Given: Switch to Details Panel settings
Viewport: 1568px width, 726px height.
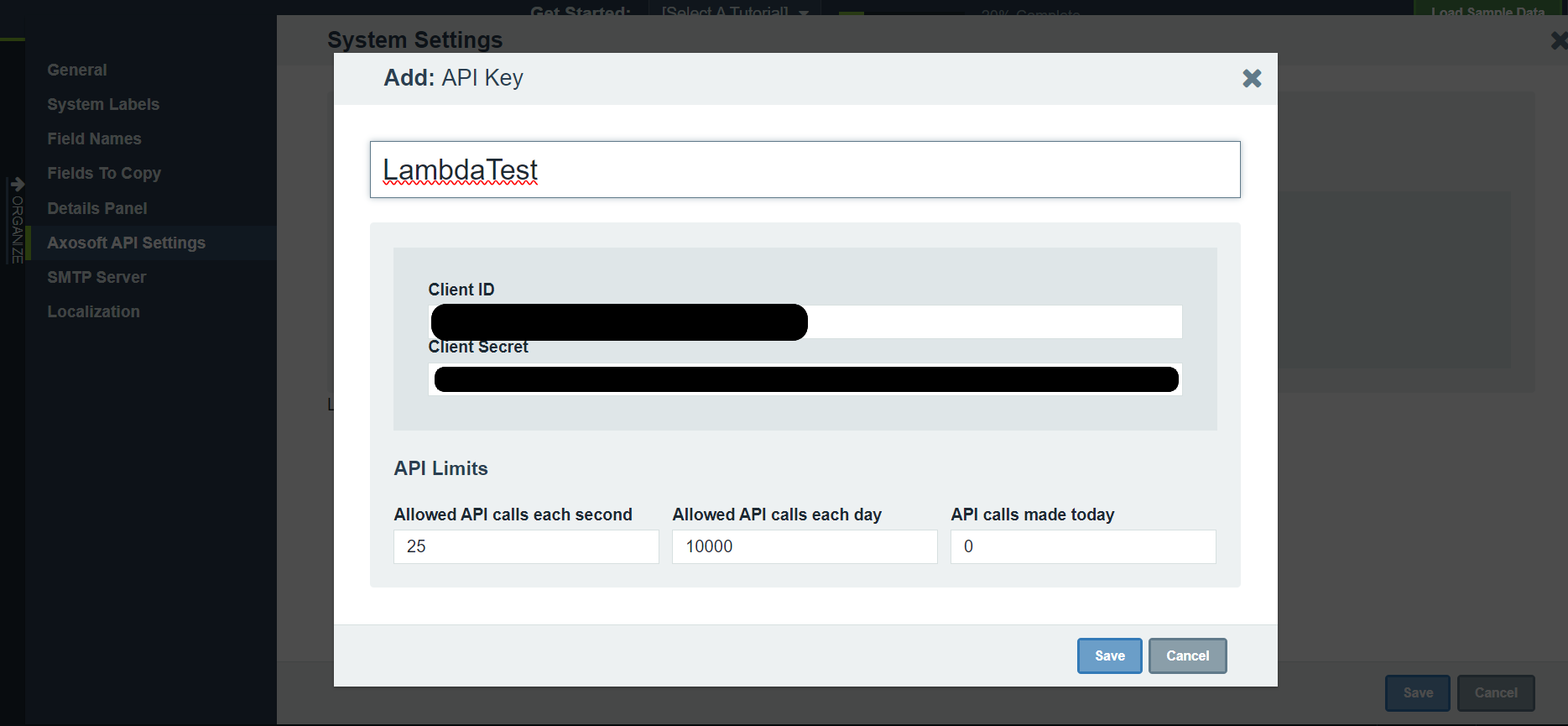Looking at the screenshot, I should [x=97, y=208].
